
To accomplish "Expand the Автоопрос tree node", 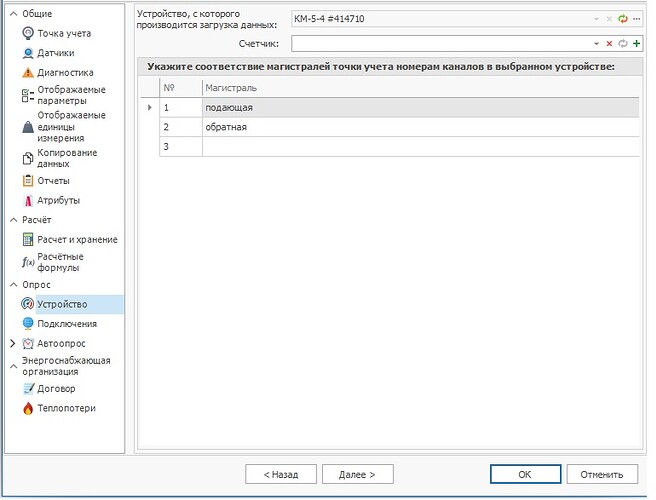I will 13,343.
